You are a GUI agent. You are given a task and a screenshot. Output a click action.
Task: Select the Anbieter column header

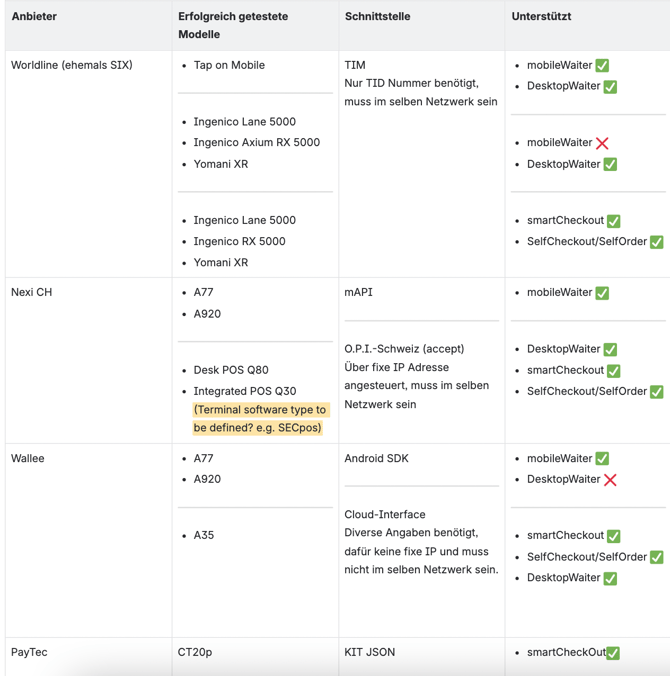coord(34,16)
